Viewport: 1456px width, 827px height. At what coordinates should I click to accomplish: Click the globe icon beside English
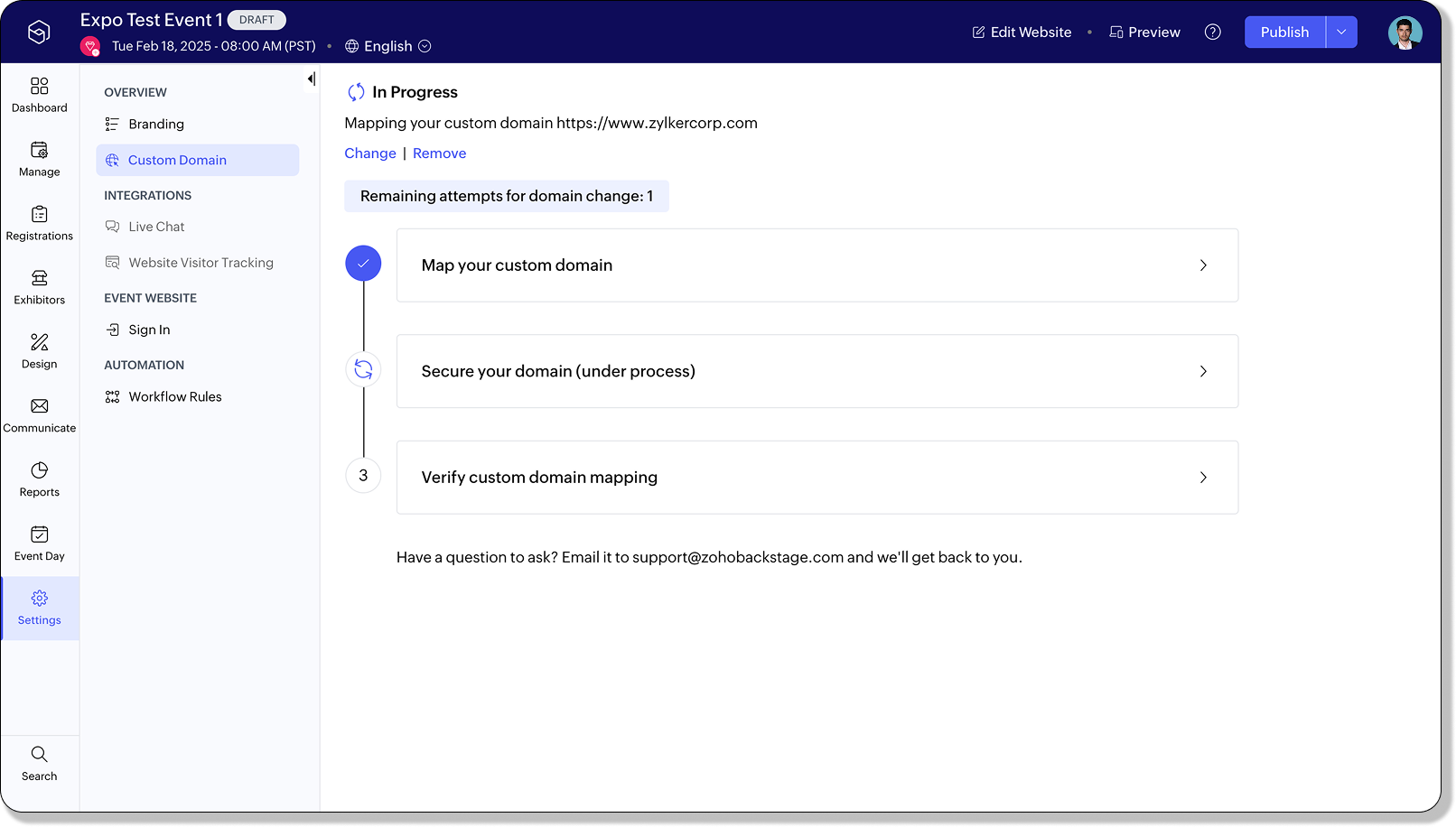(x=352, y=46)
